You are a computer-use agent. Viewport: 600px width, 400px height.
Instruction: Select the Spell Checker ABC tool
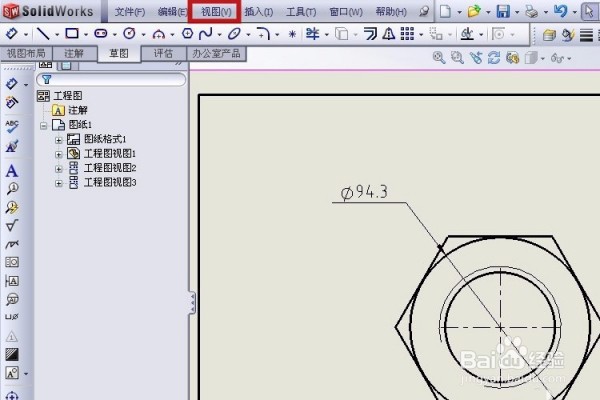point(12,126)
